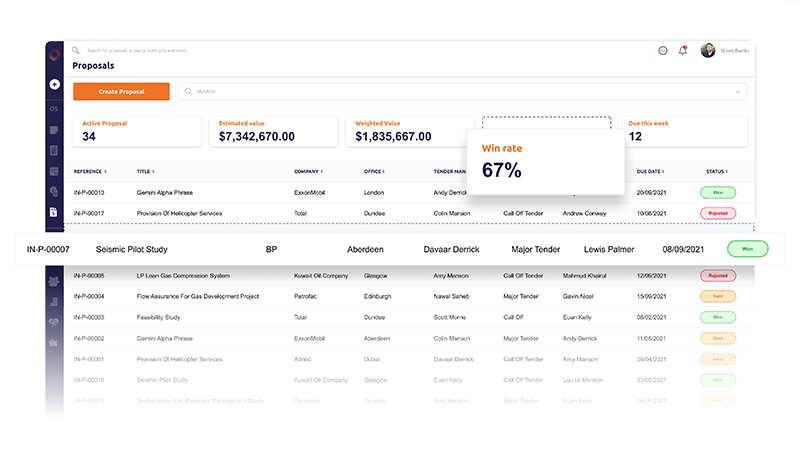Open Steve Banks profile avatar
Viewport: 800px width, 450px height.
(708, 50)
